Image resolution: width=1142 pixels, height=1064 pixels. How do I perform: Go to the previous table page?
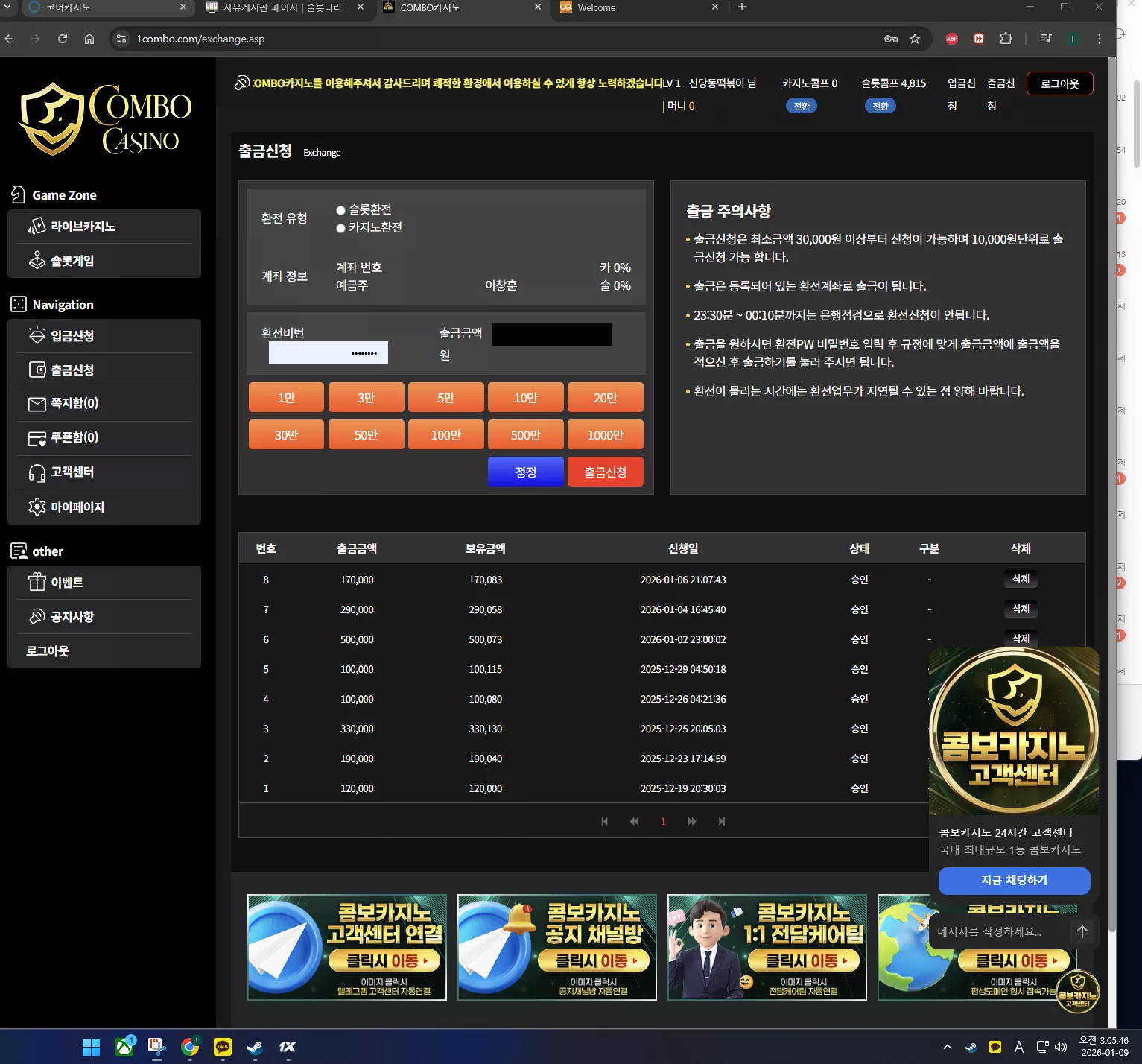point(634,821)
